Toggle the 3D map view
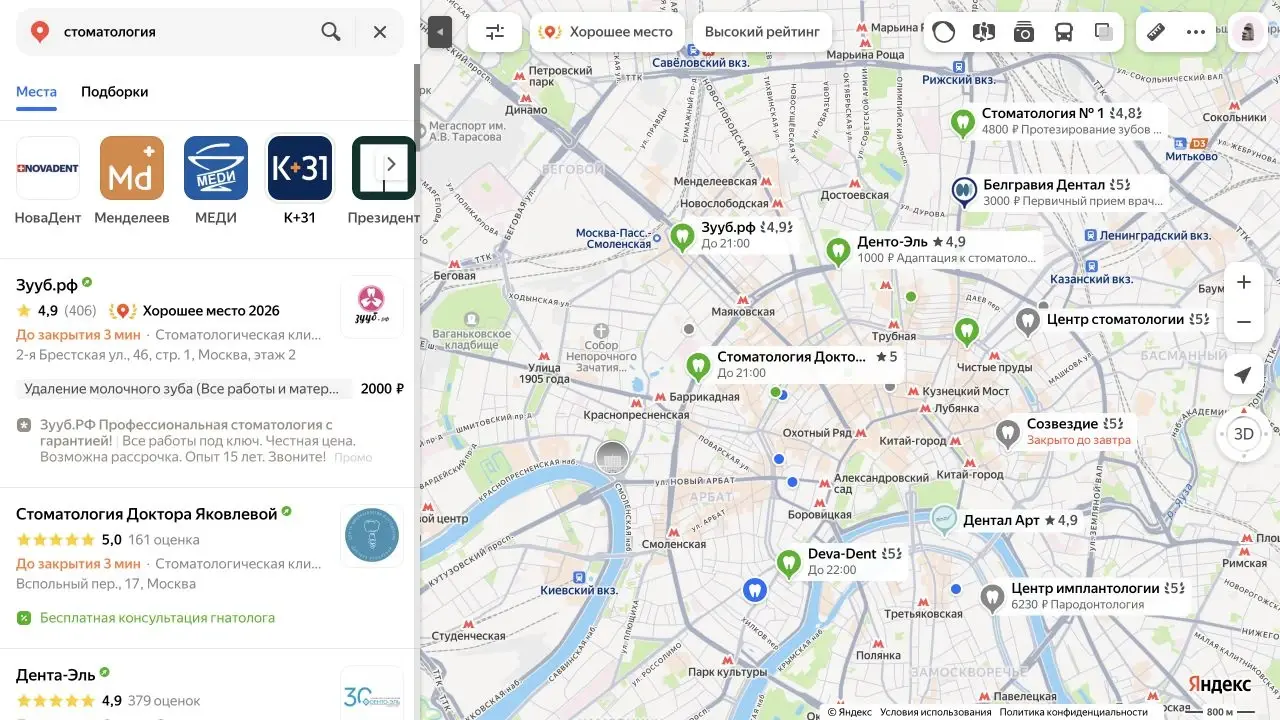This screenshot has height=720, width=1280. (1244, 434)
